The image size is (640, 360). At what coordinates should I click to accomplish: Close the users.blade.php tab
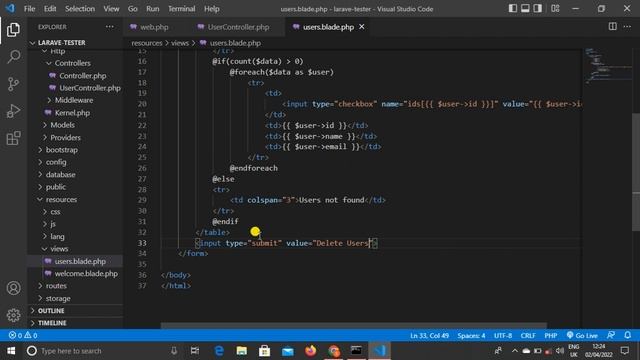(x=362, y=27)
